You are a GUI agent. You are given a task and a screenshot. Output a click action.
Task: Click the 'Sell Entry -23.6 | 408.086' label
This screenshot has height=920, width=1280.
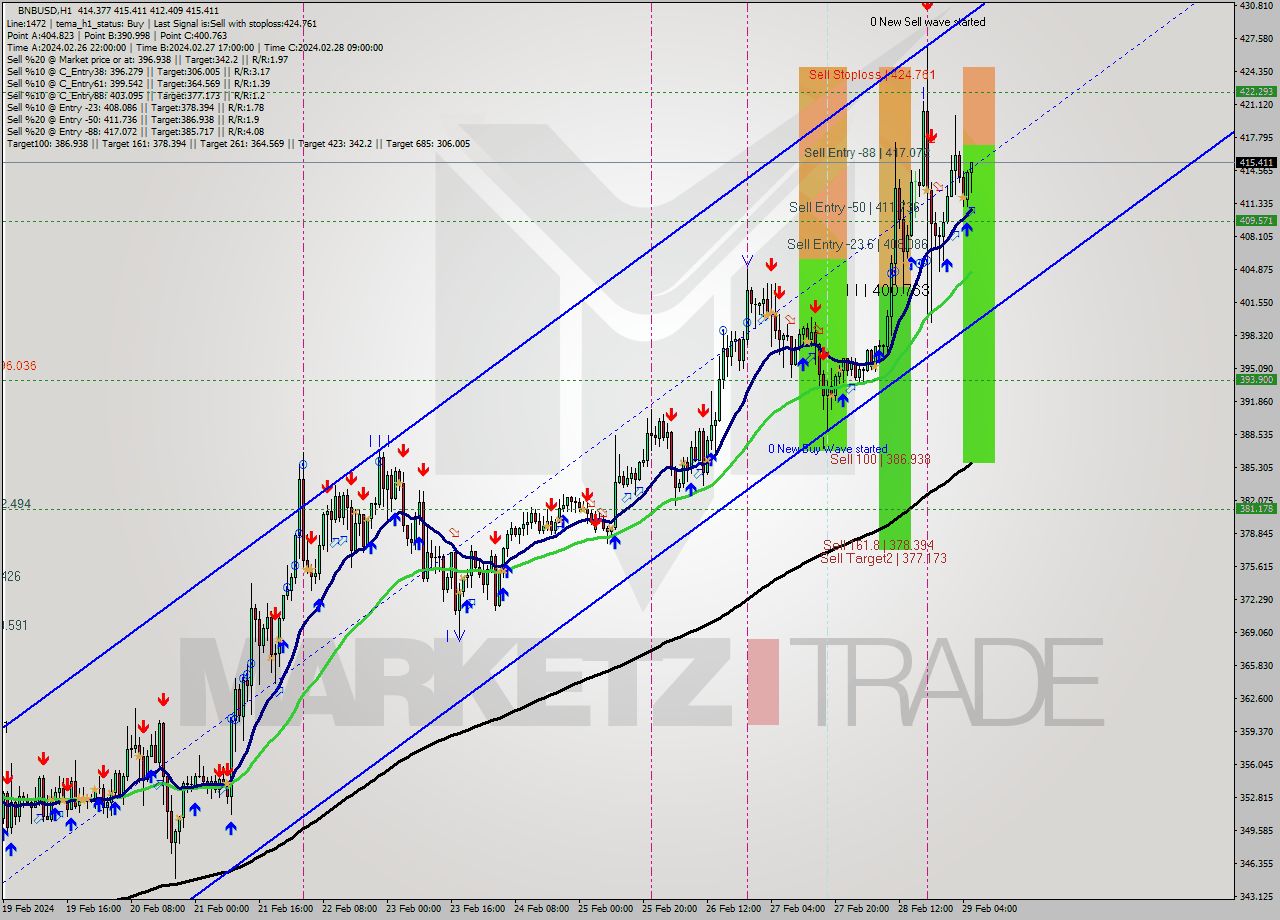click(x=856, y=244)
